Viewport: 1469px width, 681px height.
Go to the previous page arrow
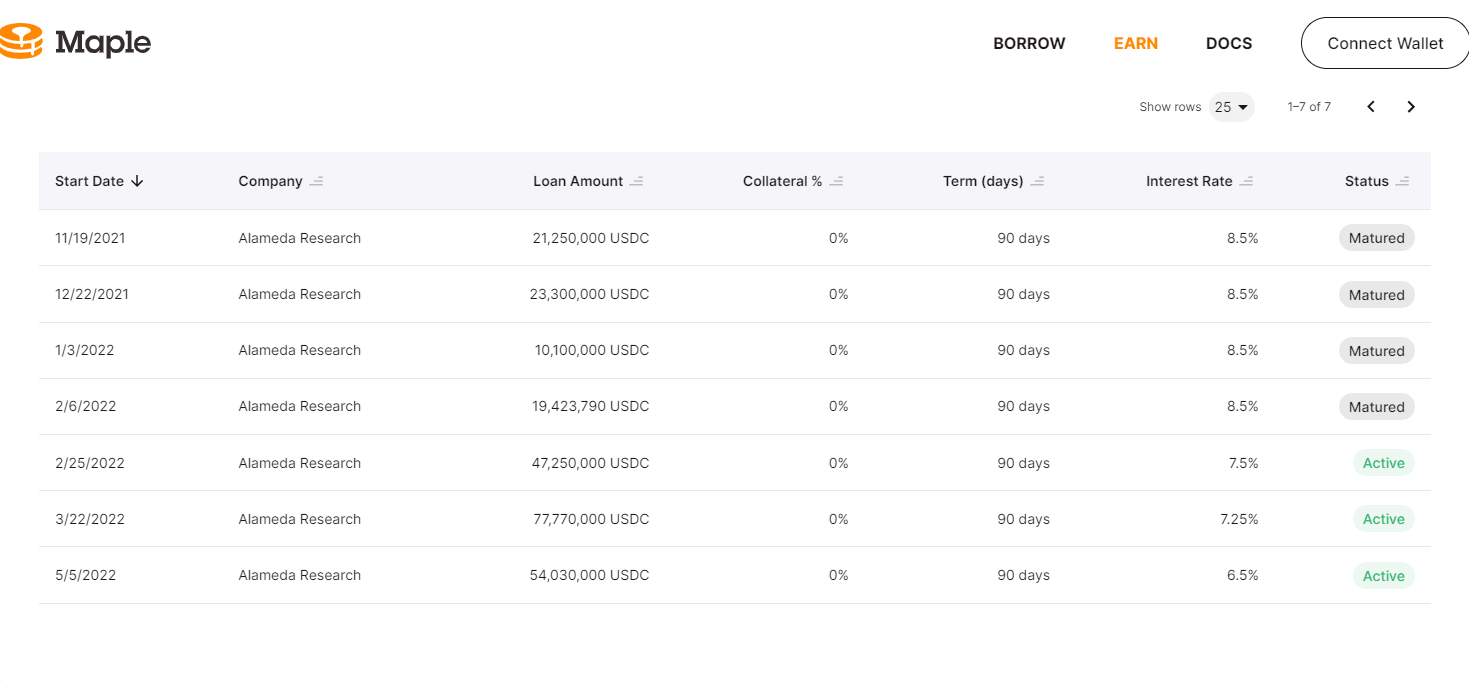coord(1371,107)
